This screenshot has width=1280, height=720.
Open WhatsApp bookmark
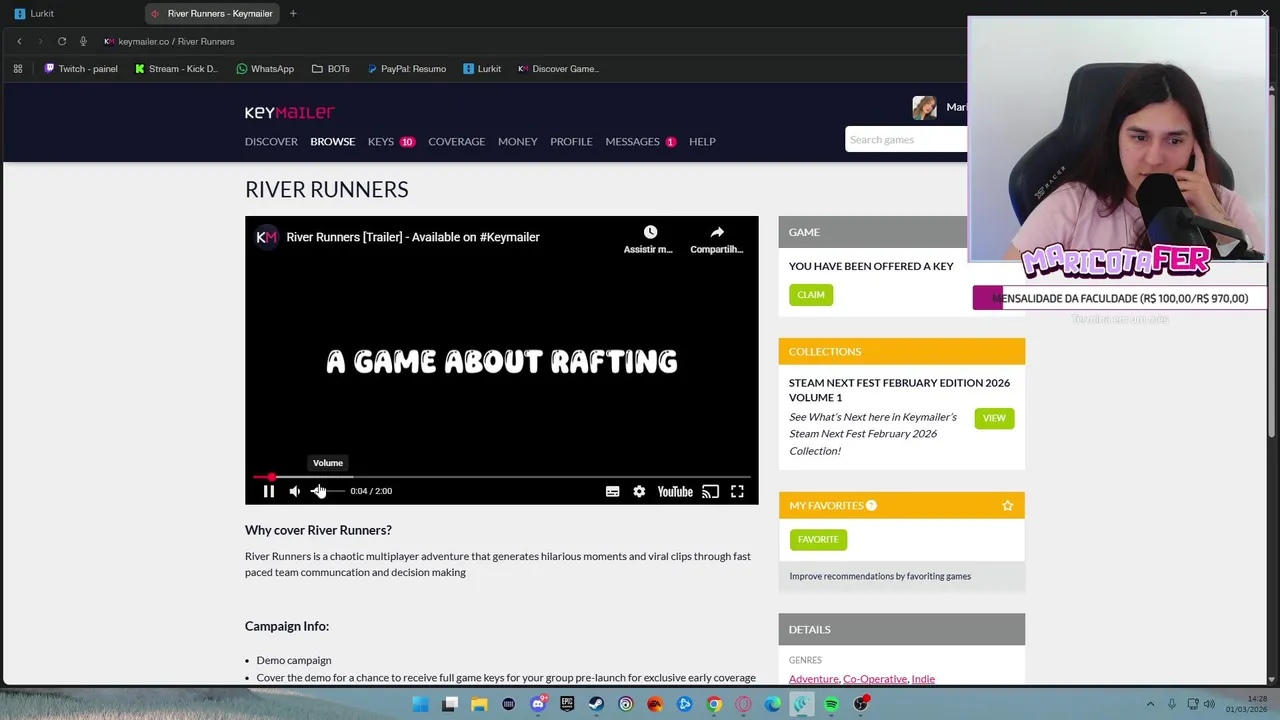click(265, 69)
